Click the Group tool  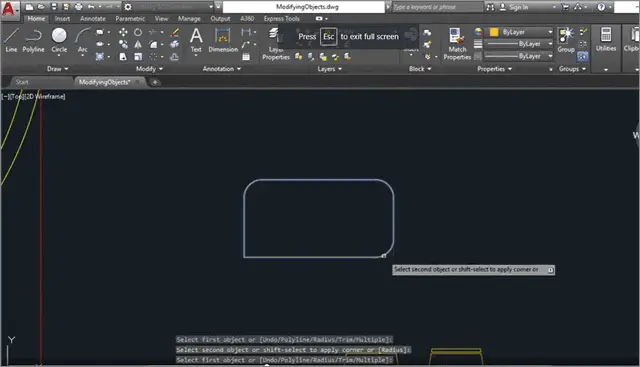(x=566, y=40)
